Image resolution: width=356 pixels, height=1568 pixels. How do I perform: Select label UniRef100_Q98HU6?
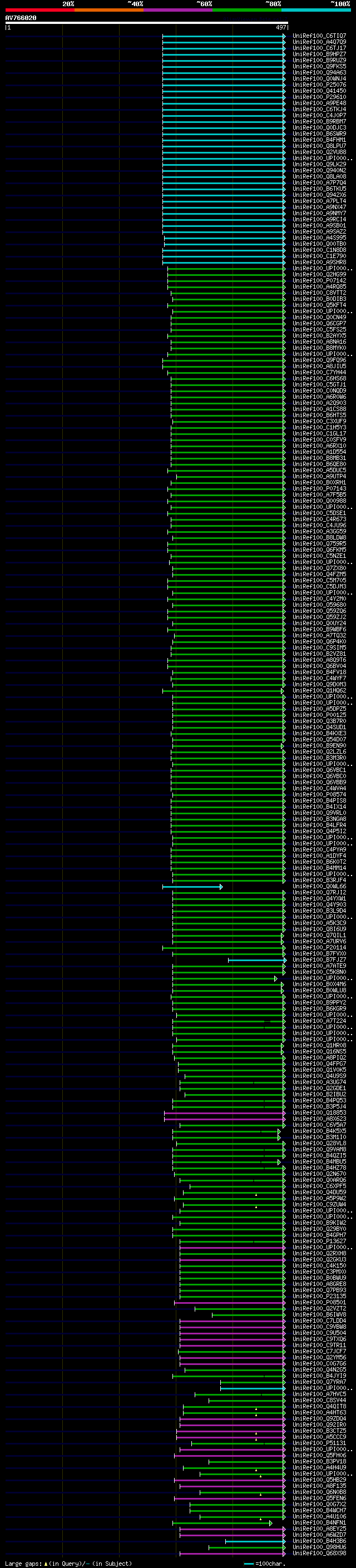319,1547
